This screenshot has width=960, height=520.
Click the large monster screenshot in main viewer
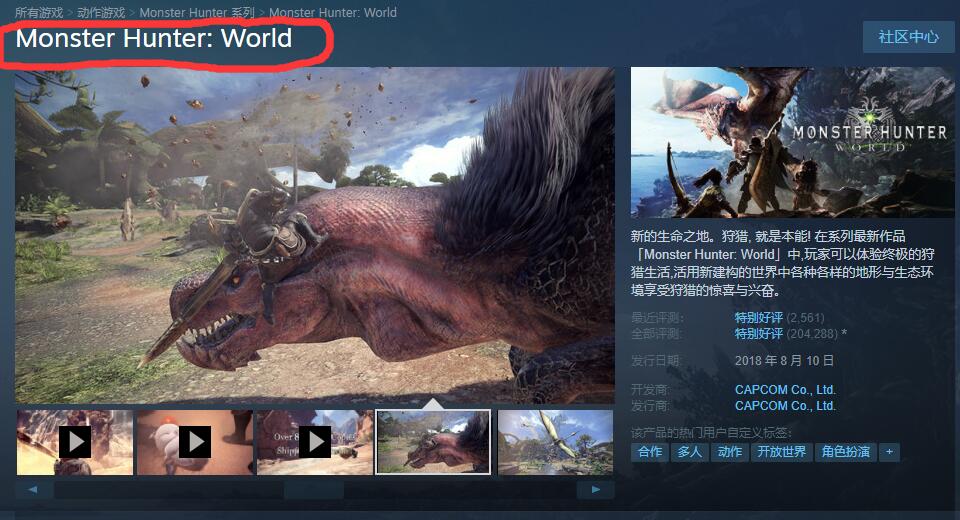coord(315,235)
